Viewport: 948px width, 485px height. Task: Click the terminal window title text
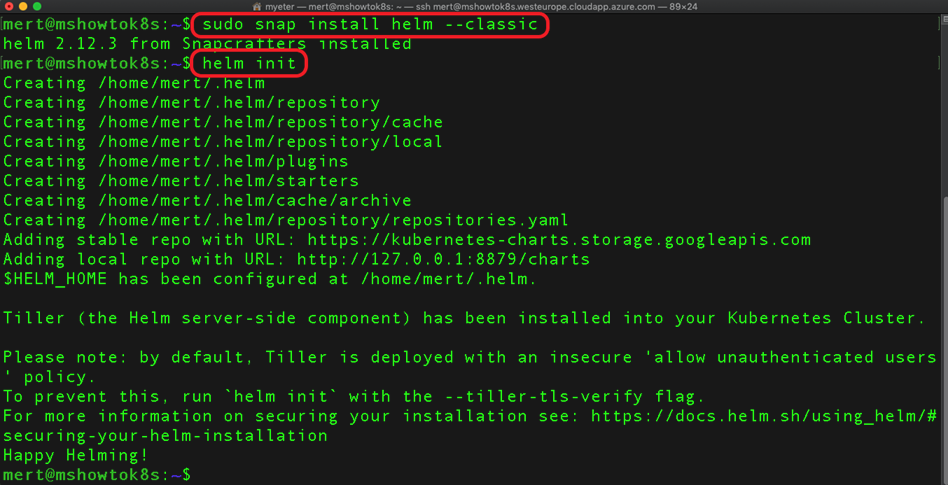coord(474,6)
